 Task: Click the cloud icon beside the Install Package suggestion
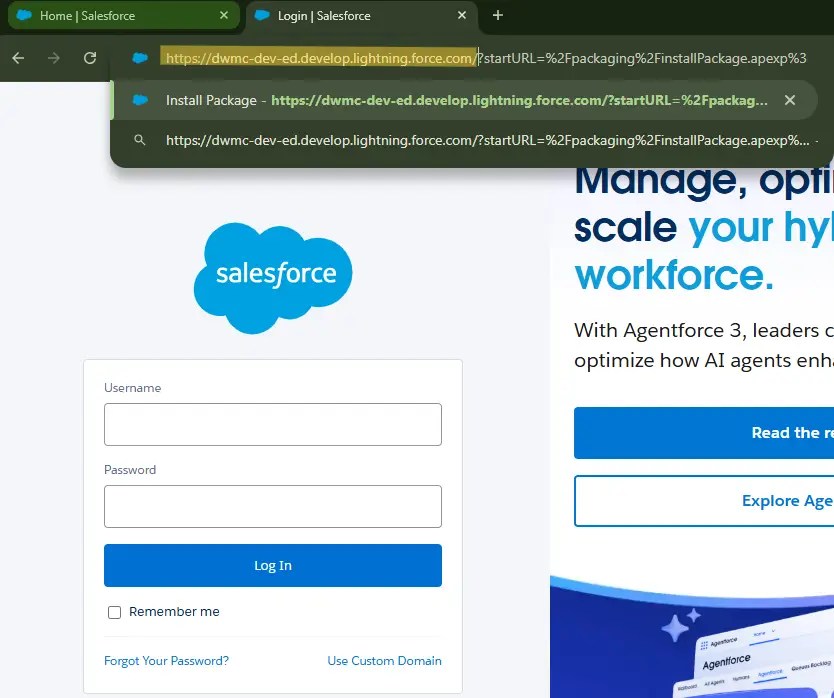pyautogui.click(x=140, y=100)
